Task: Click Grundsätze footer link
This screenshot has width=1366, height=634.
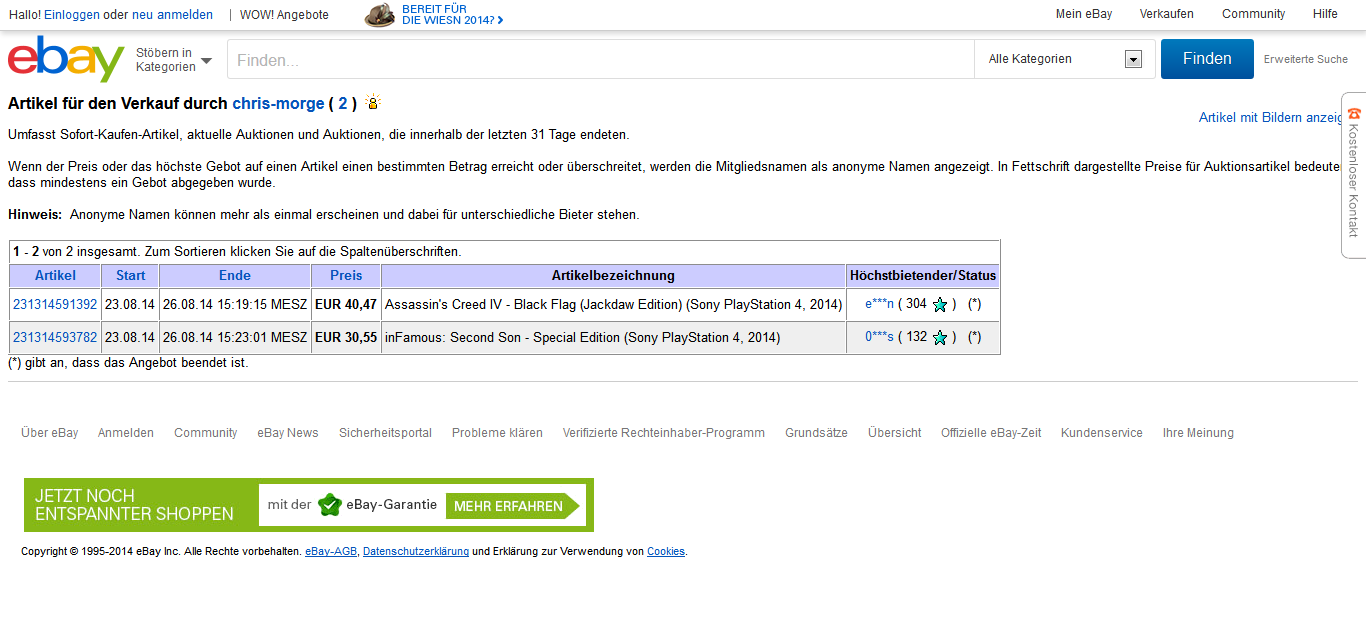Action: [x=816, y=433]
